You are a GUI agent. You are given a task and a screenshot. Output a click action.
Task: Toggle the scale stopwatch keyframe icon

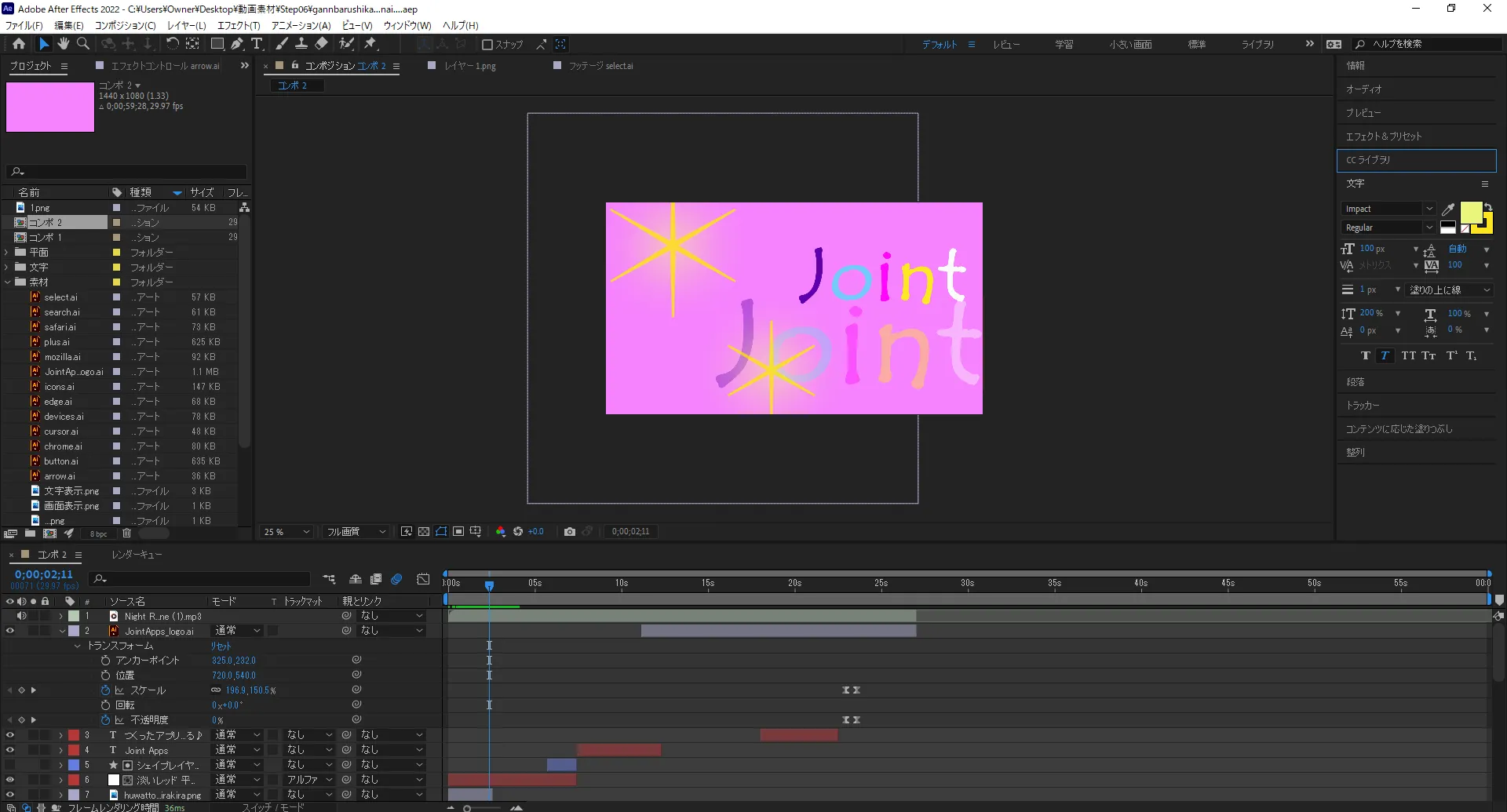[105, 690]
